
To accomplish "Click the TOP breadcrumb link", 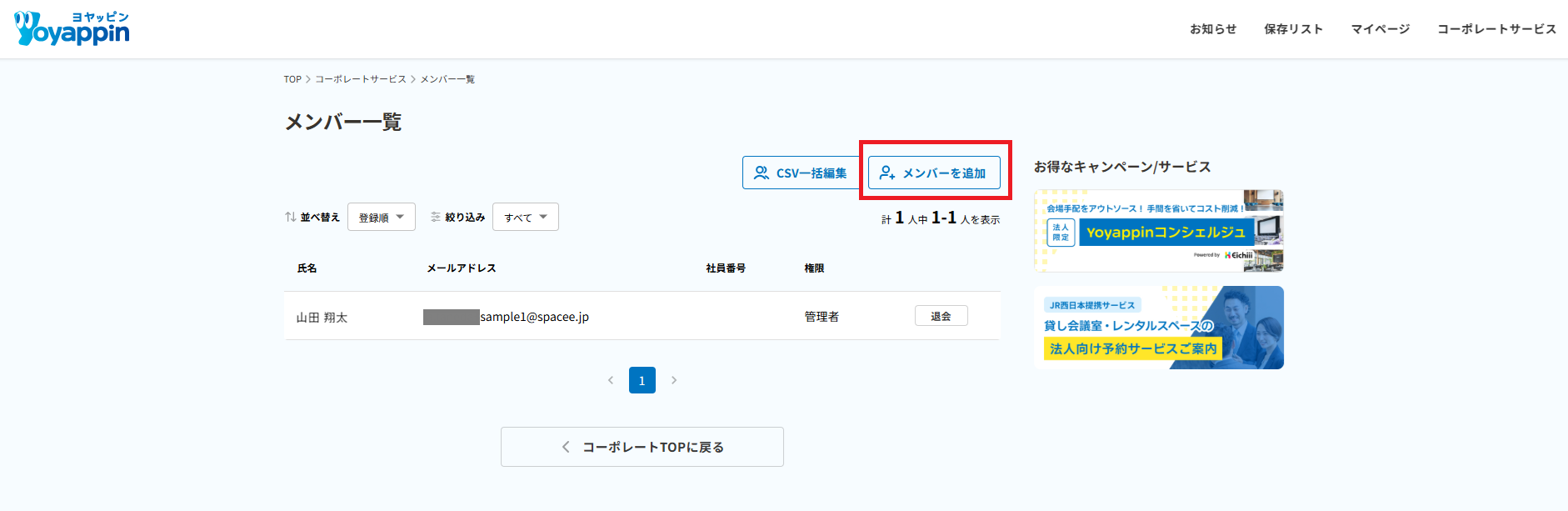I will click(292, 79).
